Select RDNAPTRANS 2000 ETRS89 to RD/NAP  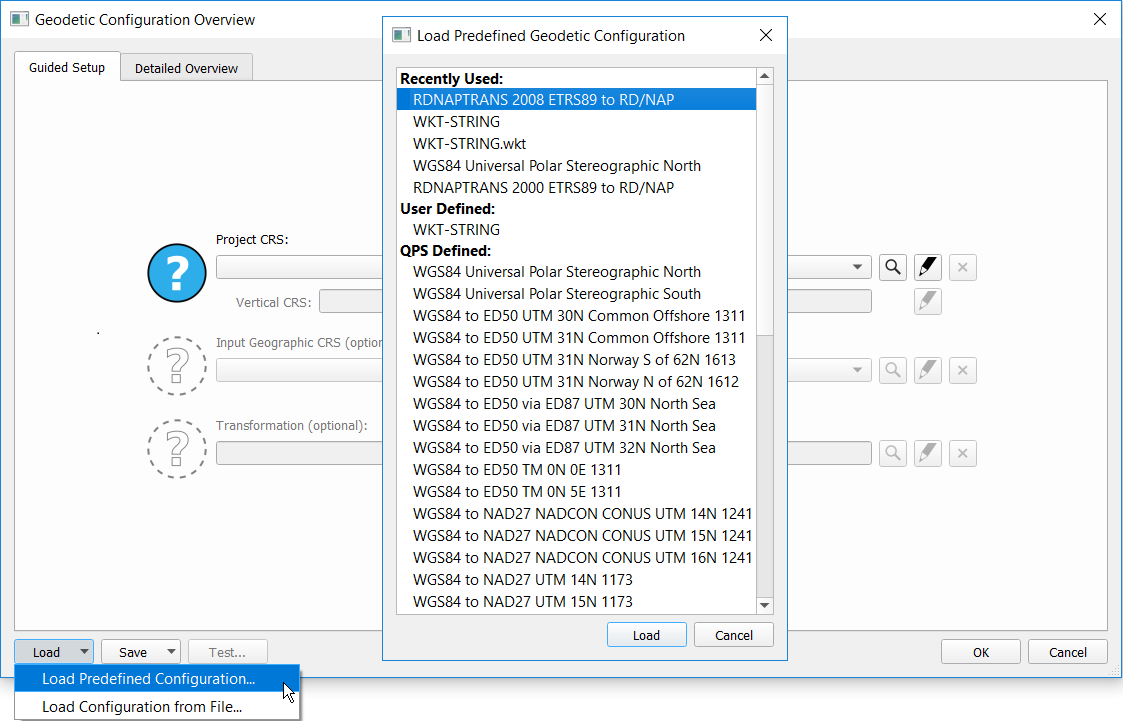point(543,188)
